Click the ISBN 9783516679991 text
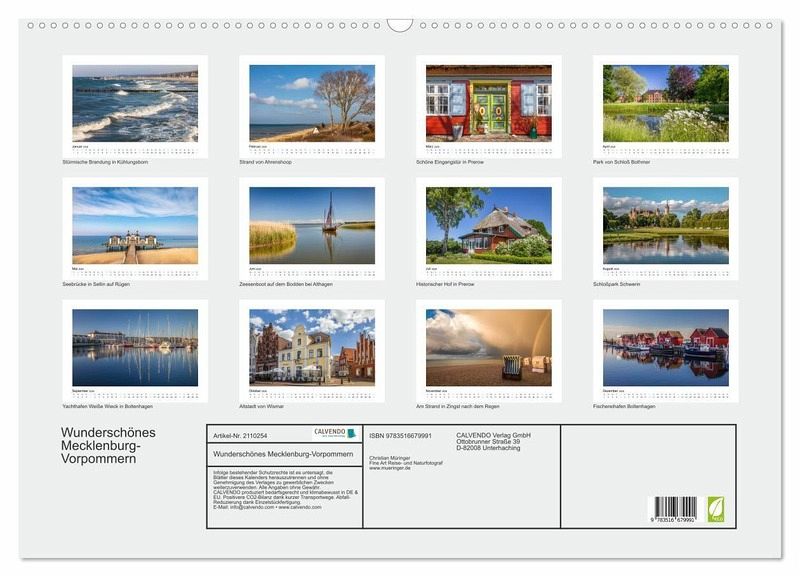This screenshot has height=577, width=800. [x=400, y=436]
